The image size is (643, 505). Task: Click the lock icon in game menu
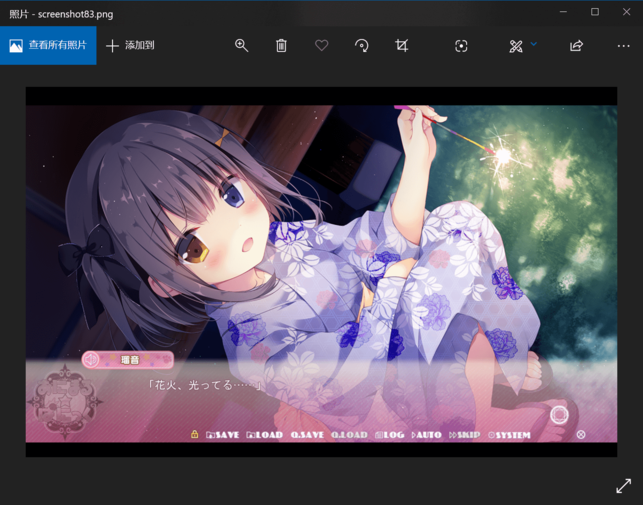pyautogui.click(x=194, y=434)
